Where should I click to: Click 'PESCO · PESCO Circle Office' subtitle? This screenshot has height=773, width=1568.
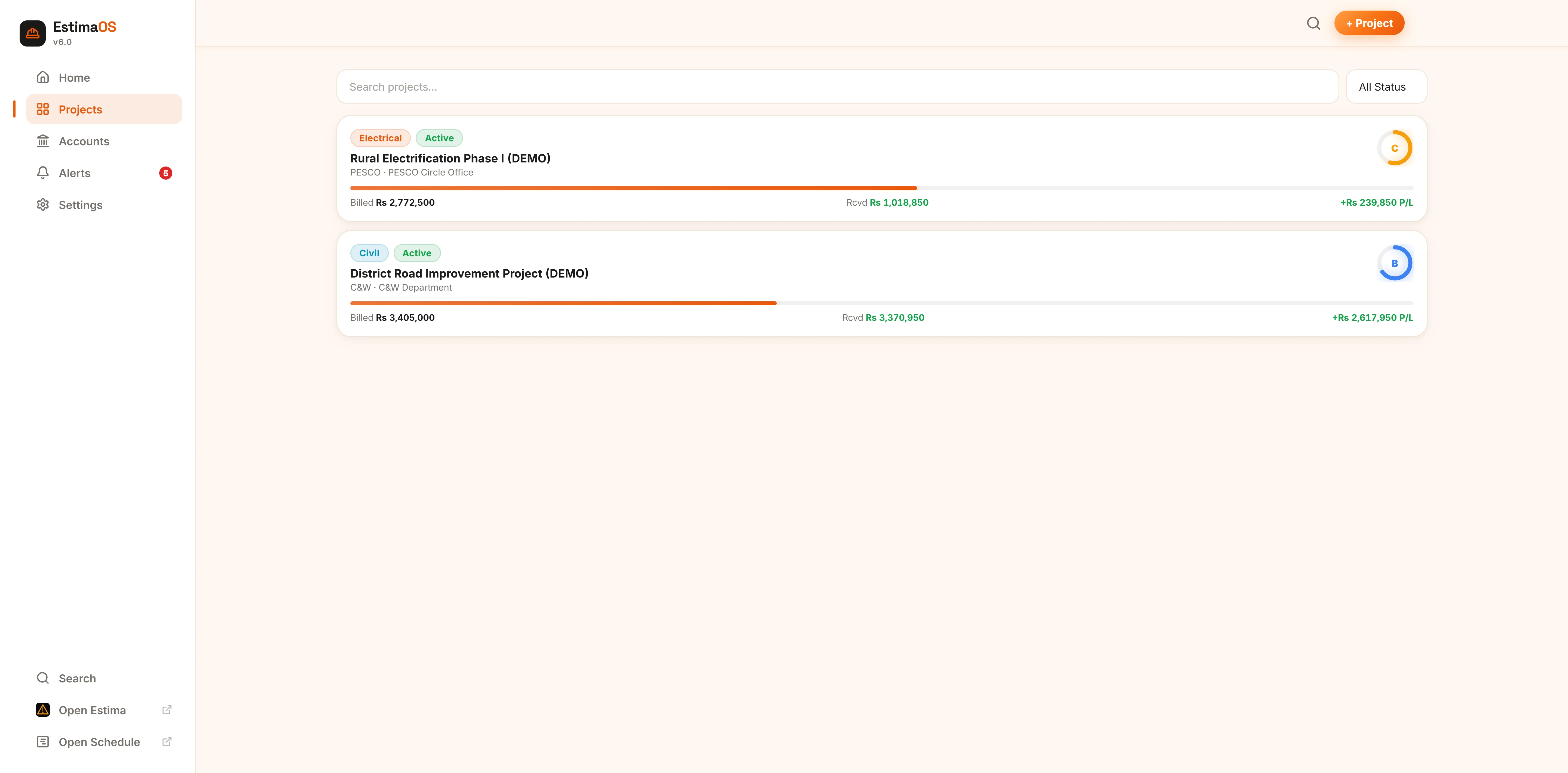tap(412, 172)
